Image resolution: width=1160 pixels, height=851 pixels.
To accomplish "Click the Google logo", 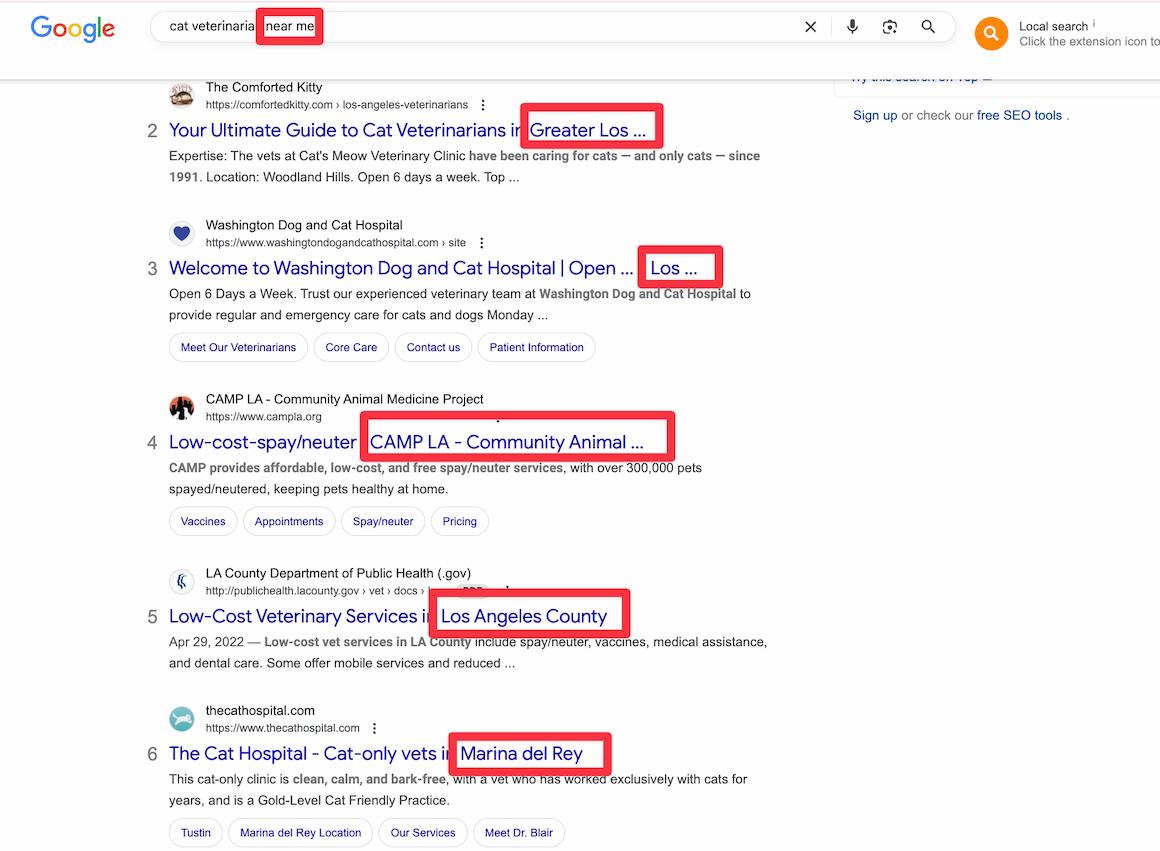I will pyautogui.click(x=72, y=28).
